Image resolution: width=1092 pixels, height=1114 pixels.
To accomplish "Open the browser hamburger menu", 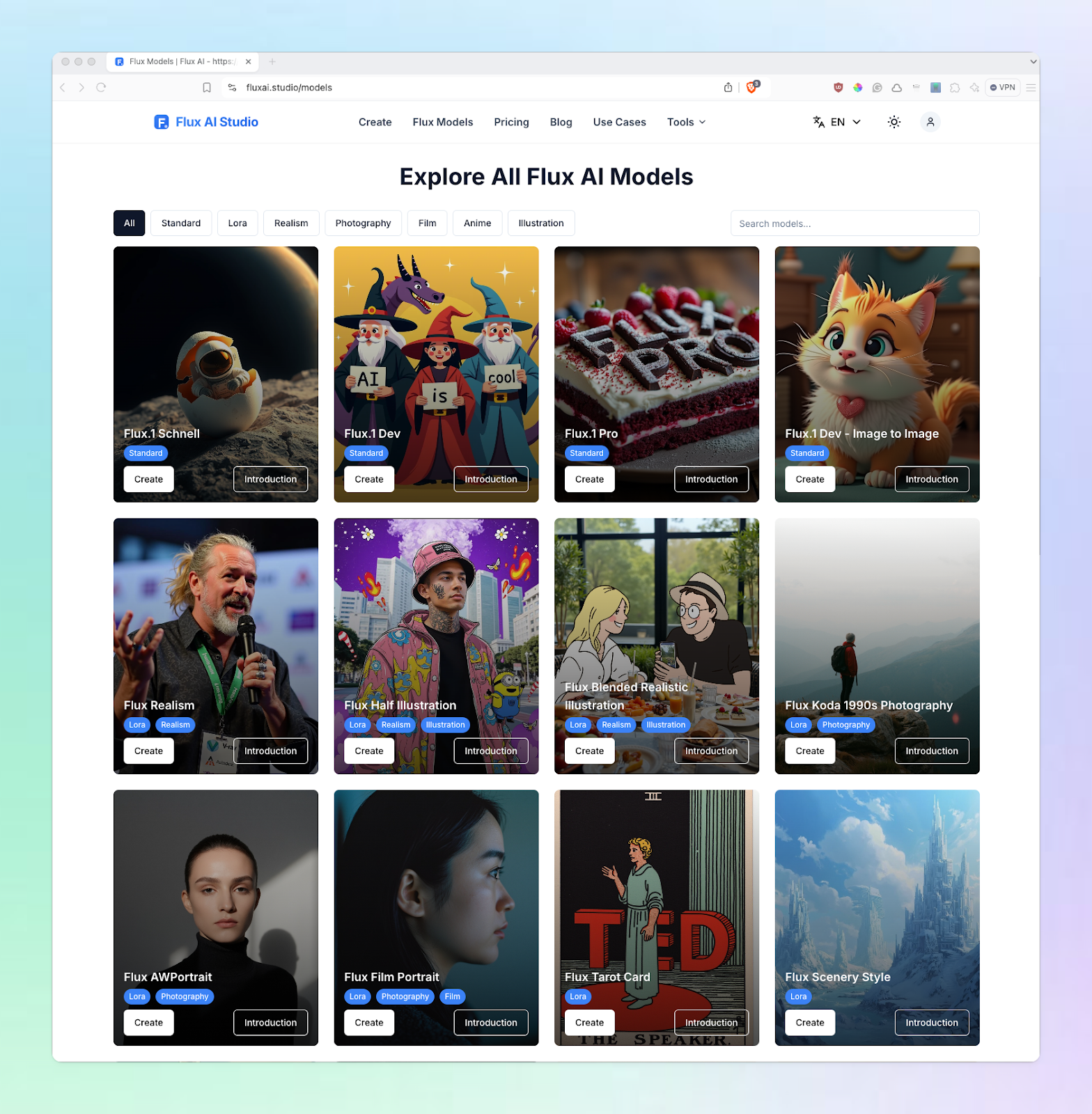I will [1031, 87].
